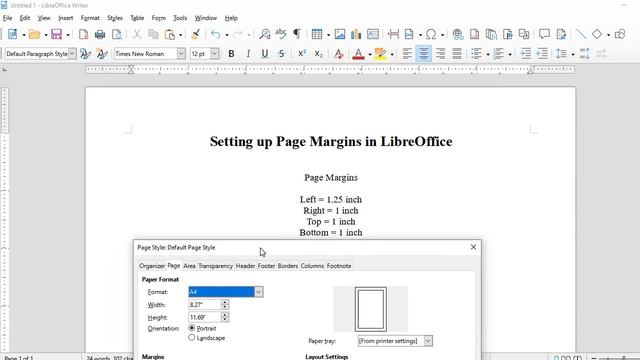Screen dimensions: 640x360
Task: Open Paragraph Style dropdown
Action: tap(72, 54)
